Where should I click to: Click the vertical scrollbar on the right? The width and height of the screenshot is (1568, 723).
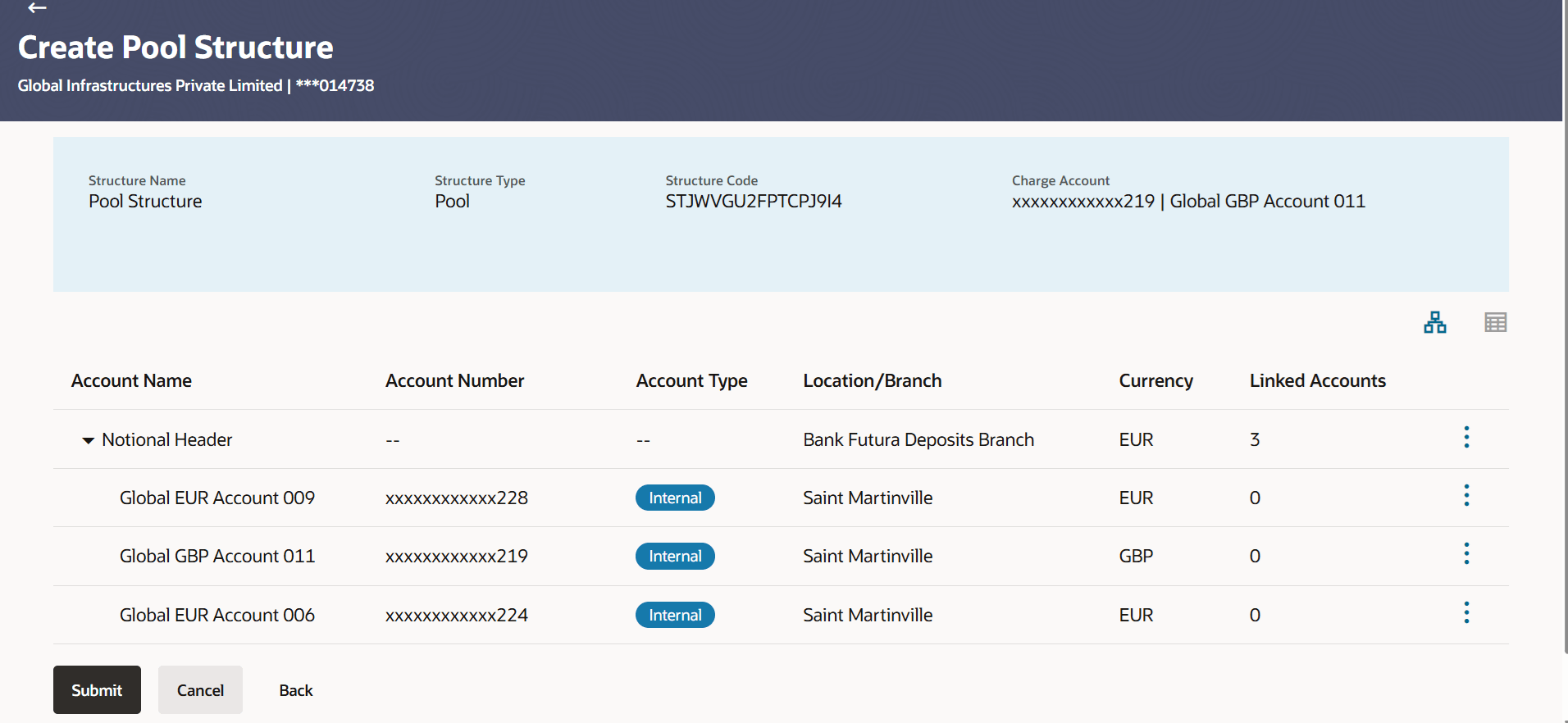tap(1565, 328)
